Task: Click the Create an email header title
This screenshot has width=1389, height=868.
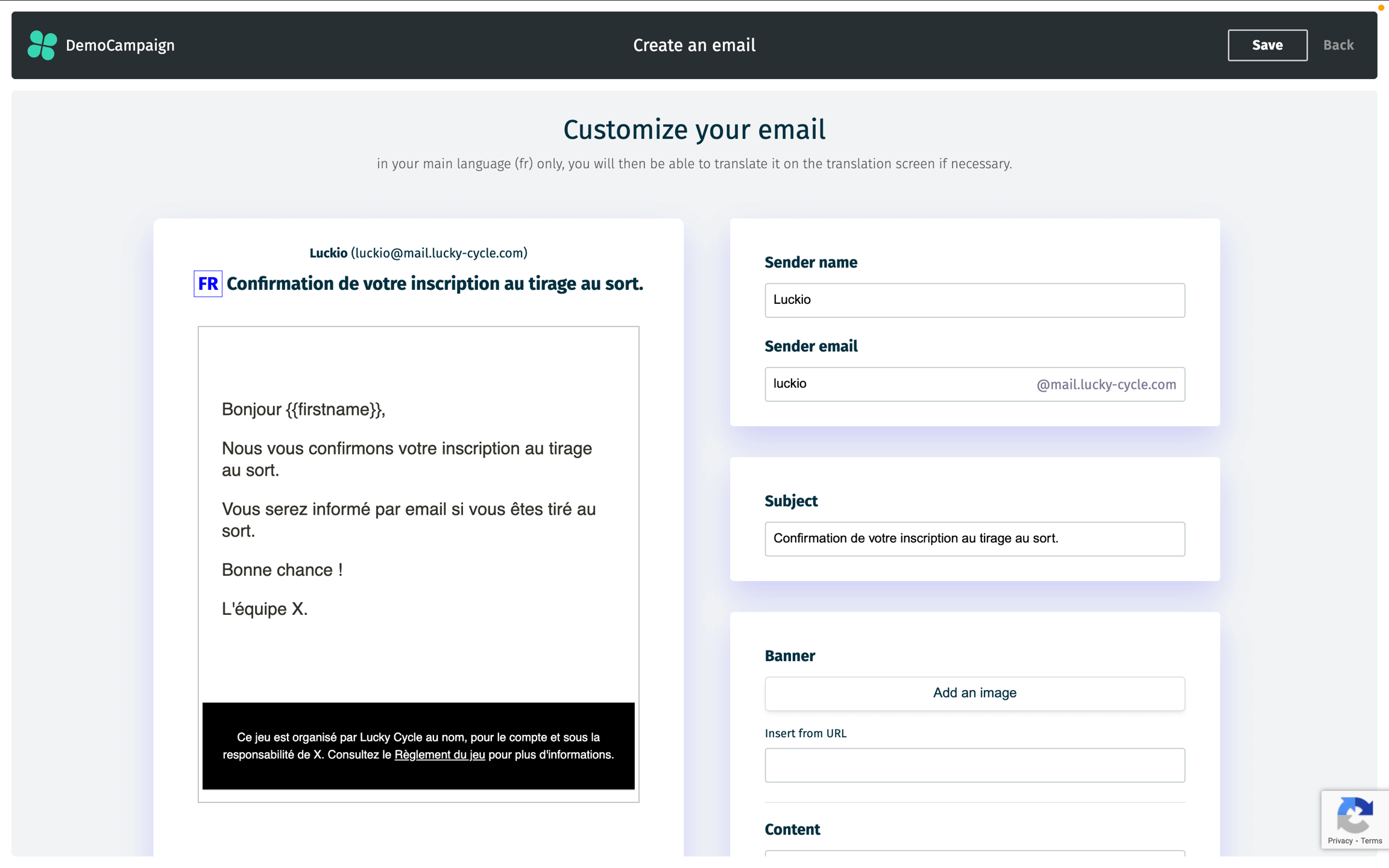Action: click(694, 45)
